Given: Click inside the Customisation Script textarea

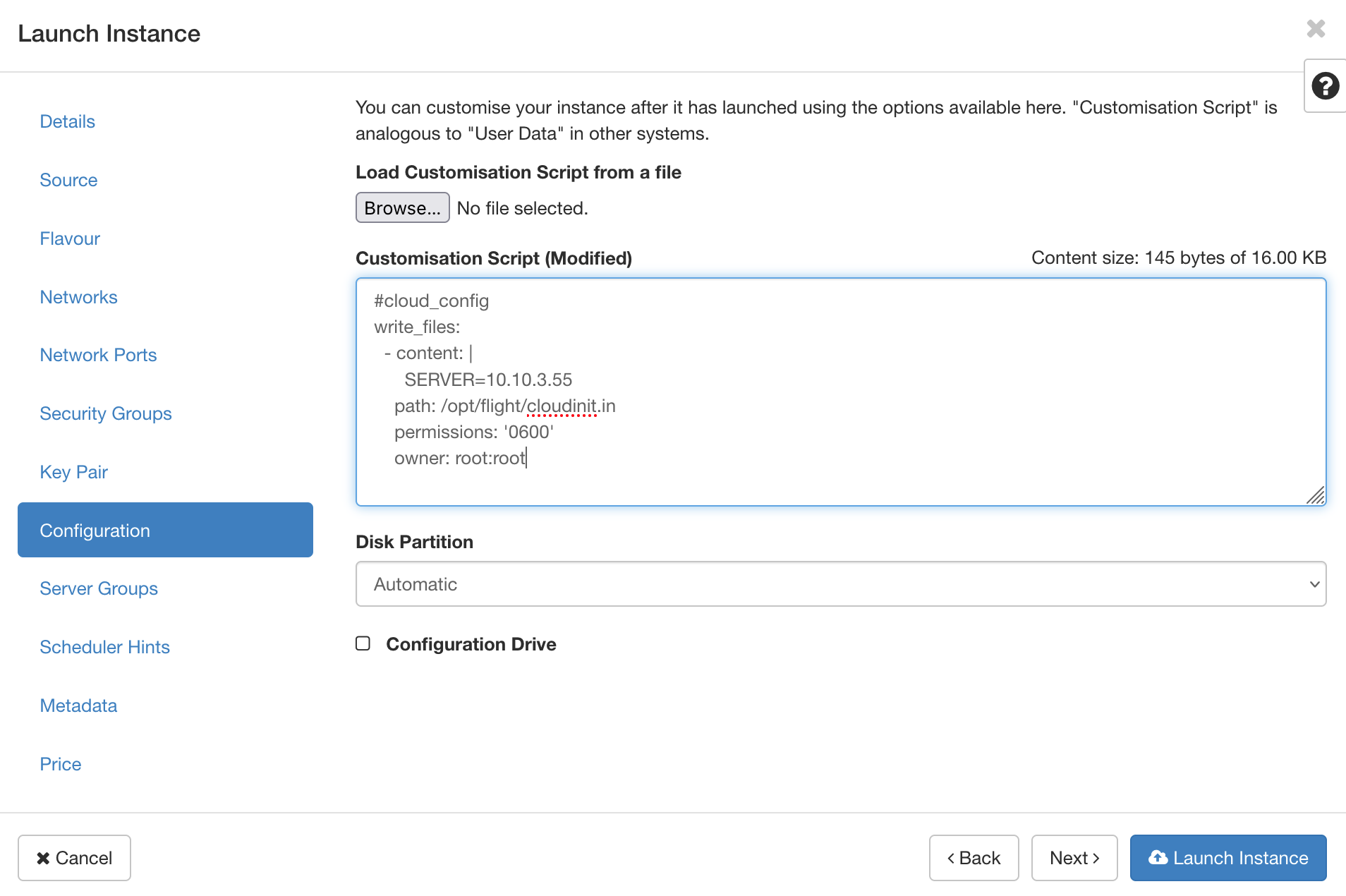Looking at the screenshot, I should 840,392.
